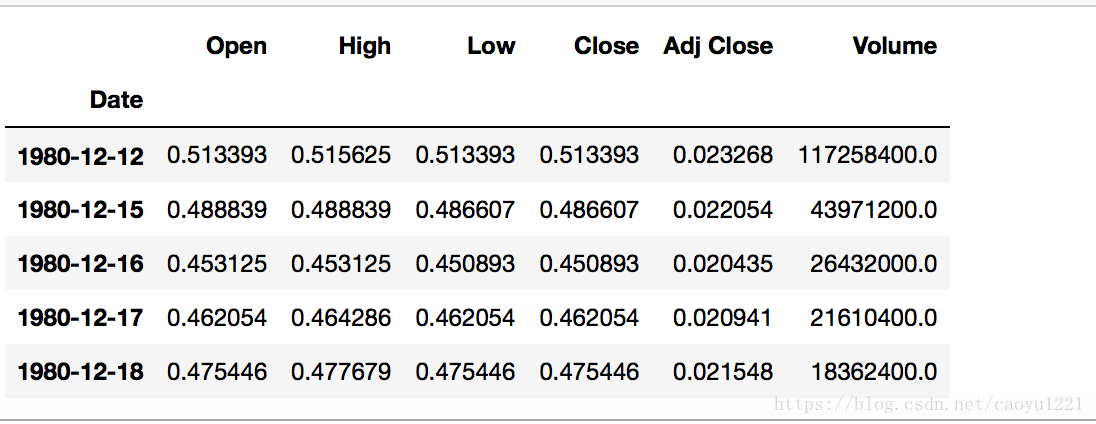The width and height of the screenshot is (1096, 424).
Task: Select the 1980-12-16 row label
Action: 80,264
